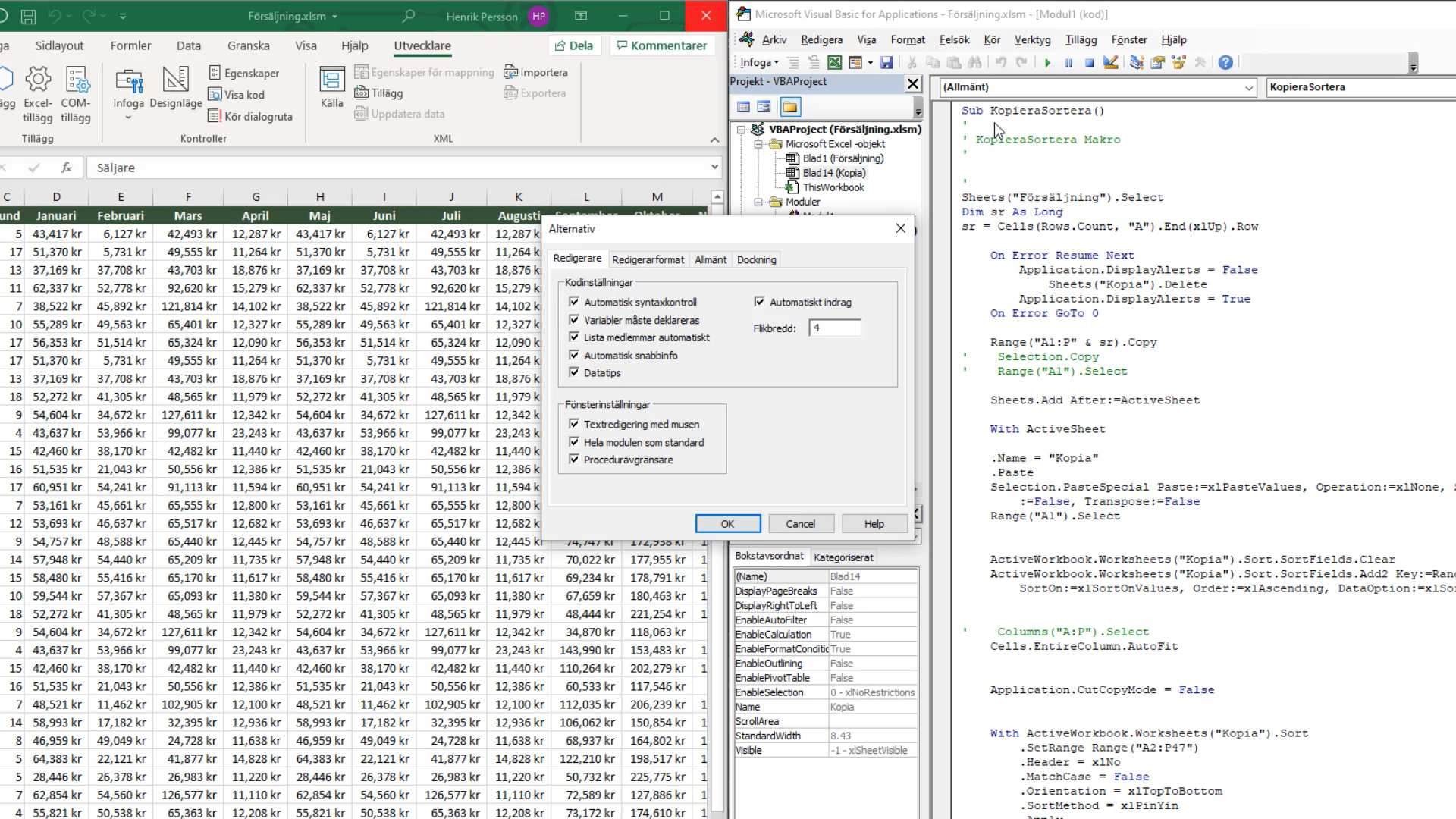Click the OK button in Alternativ dialog
The image size is (1456, 819).
727,524
